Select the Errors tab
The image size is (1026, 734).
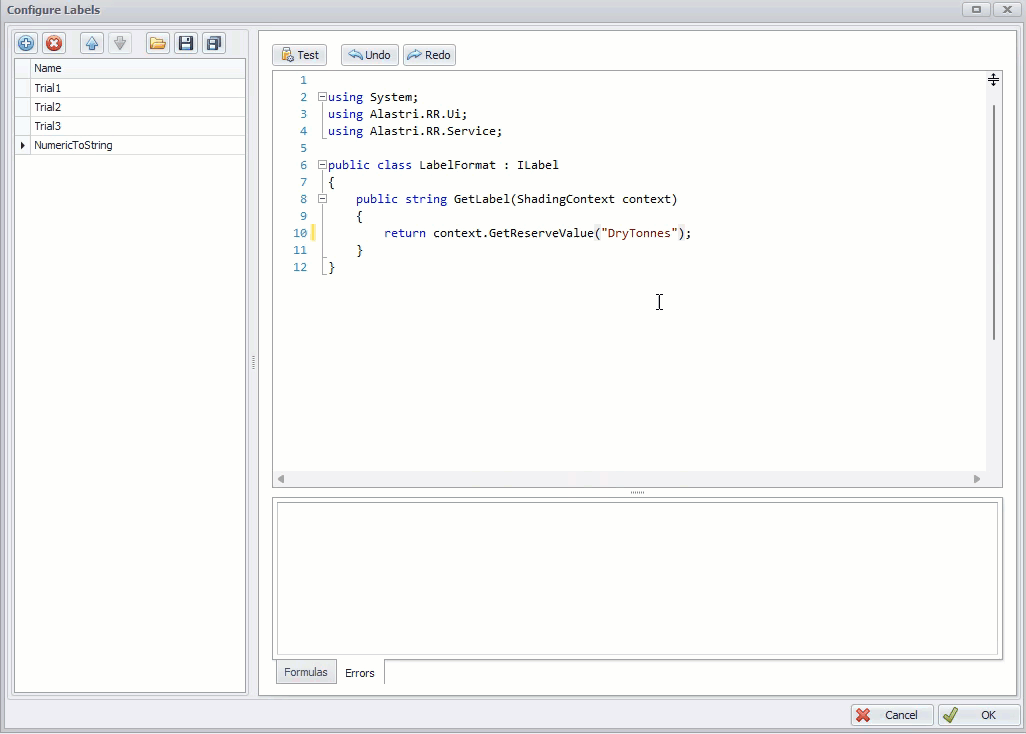tap(360, 673)
